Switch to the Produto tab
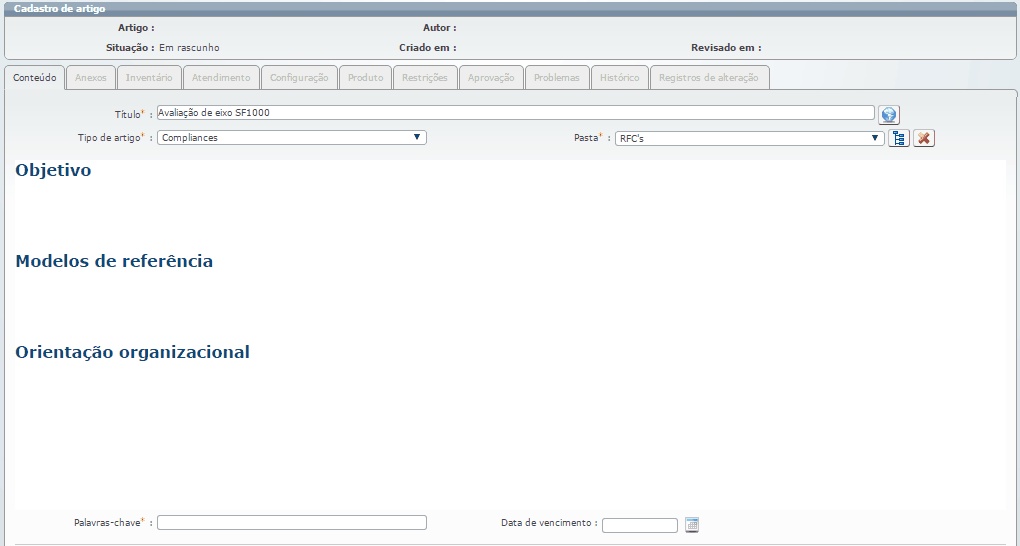1020x546 pixels. pos(365,78)
